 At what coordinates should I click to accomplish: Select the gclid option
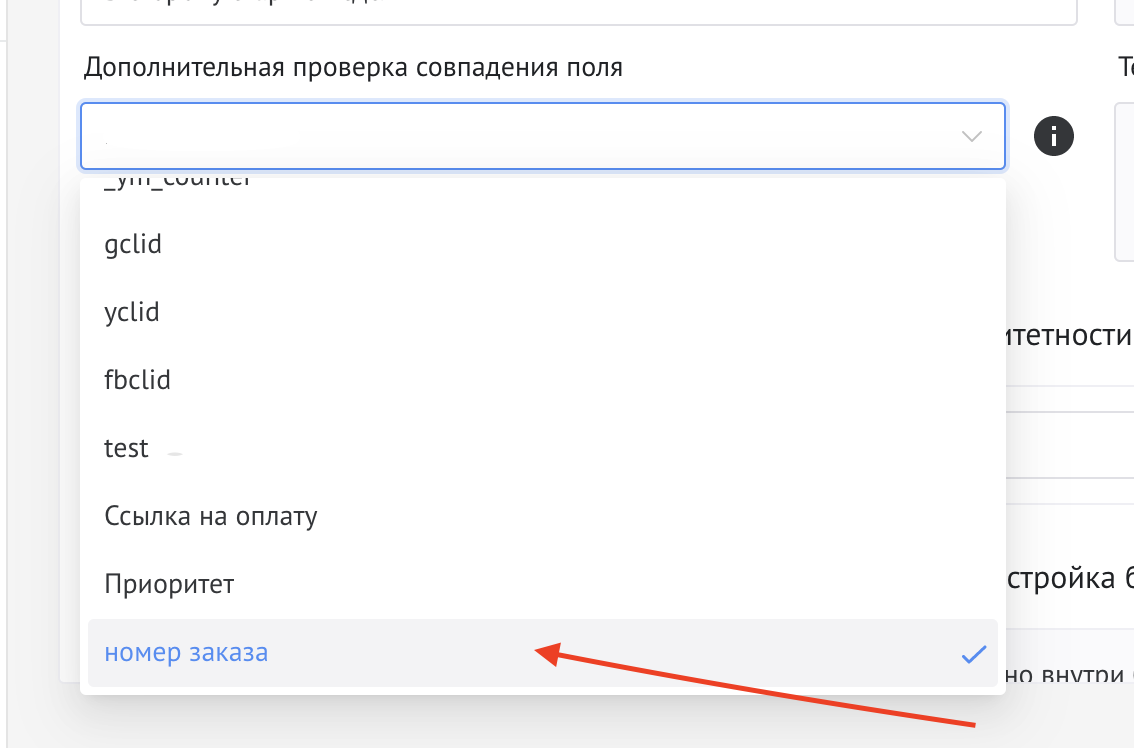click(x=133, y=245)
